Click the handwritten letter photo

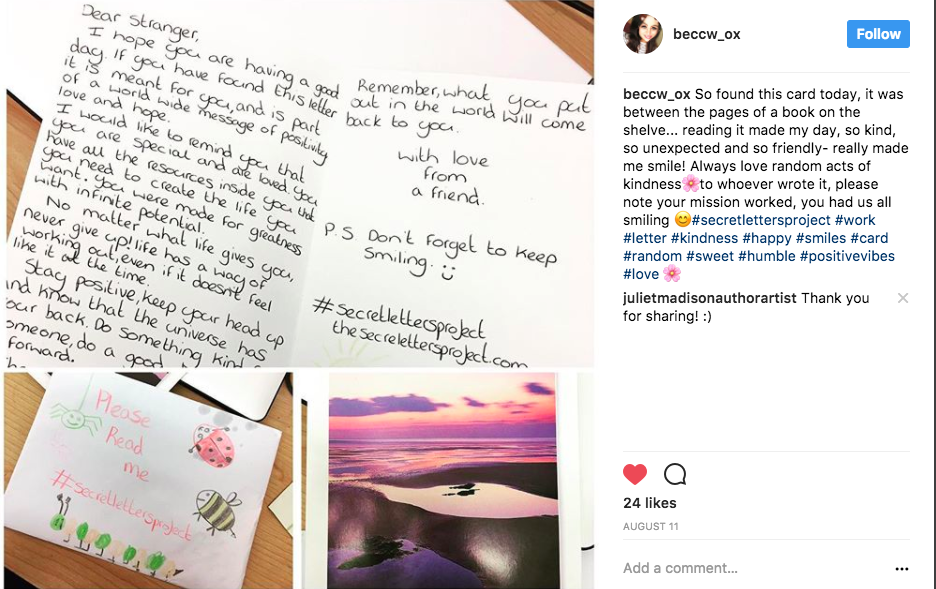tap(298, 184)
